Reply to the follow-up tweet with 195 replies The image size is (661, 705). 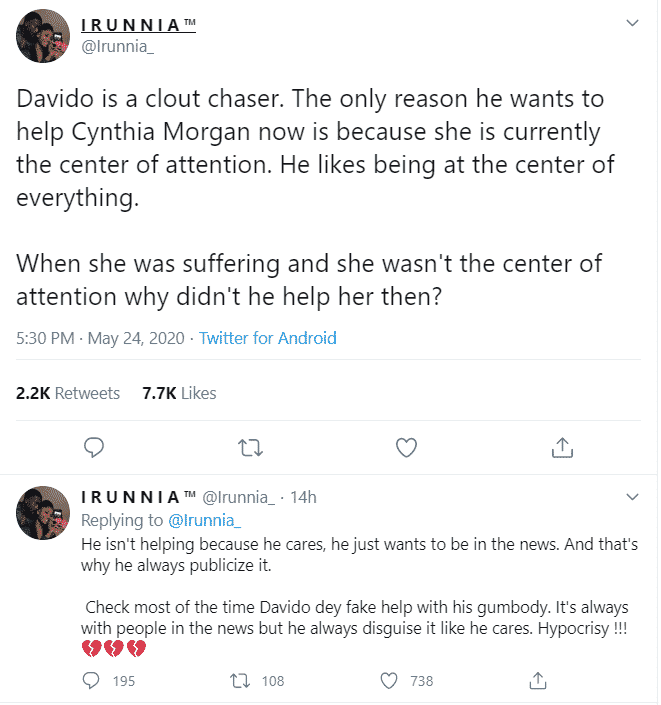coord(93,680)
